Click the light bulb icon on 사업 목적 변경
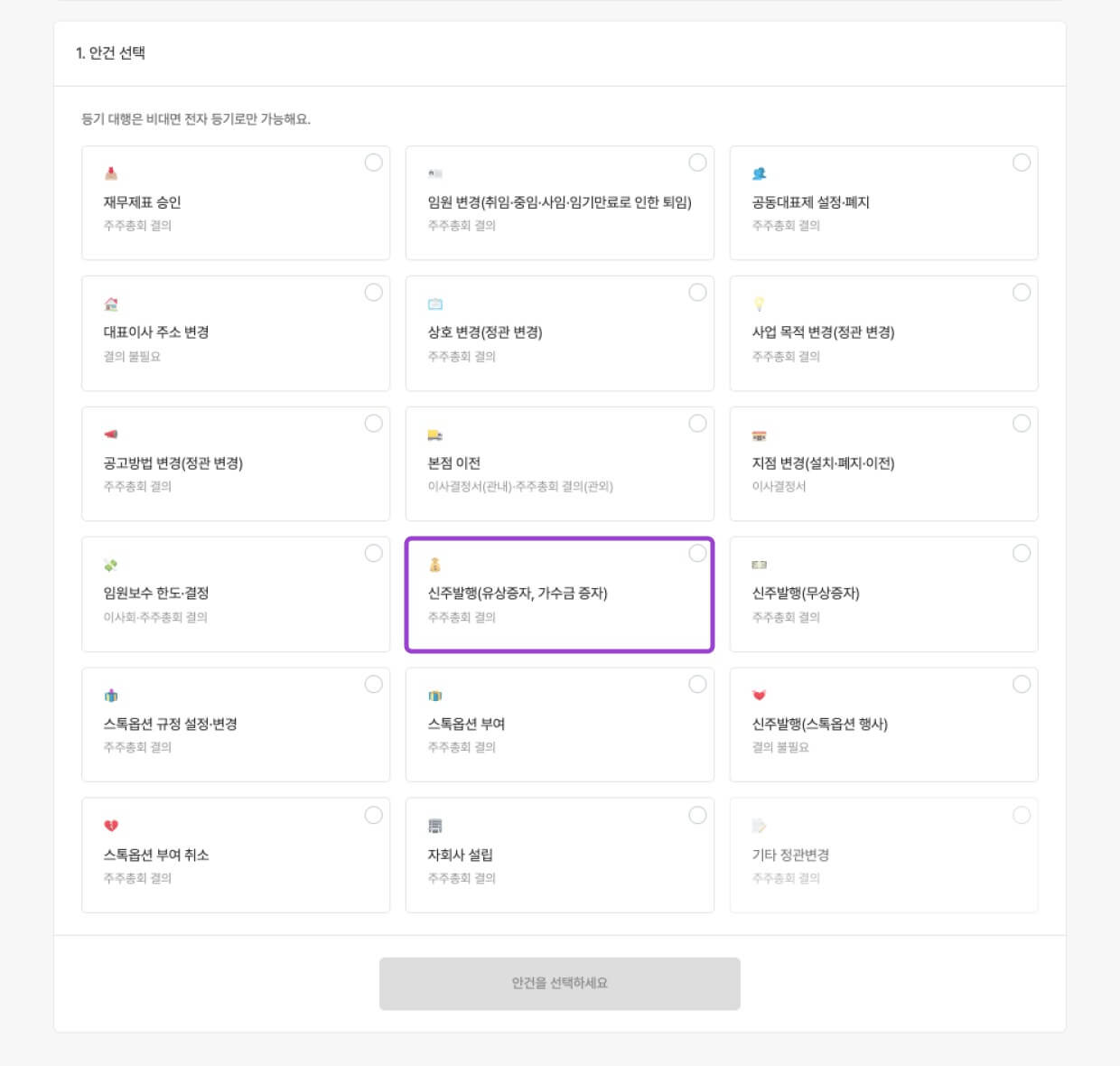This screenshot has width=1120, height=1066. click(759, 304)
